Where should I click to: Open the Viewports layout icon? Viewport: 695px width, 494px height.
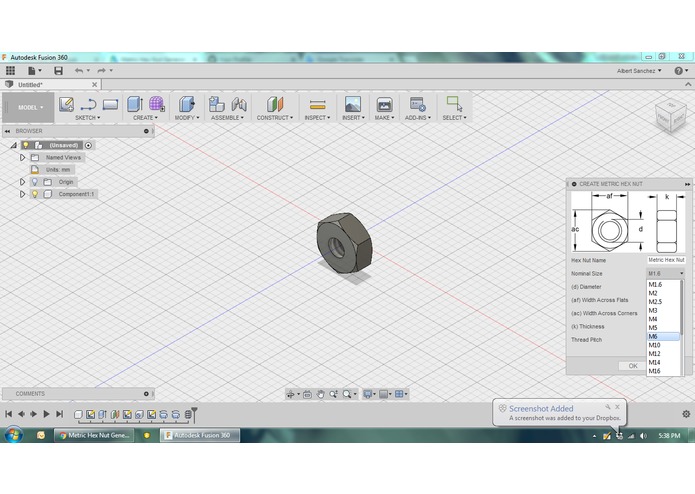399,394
